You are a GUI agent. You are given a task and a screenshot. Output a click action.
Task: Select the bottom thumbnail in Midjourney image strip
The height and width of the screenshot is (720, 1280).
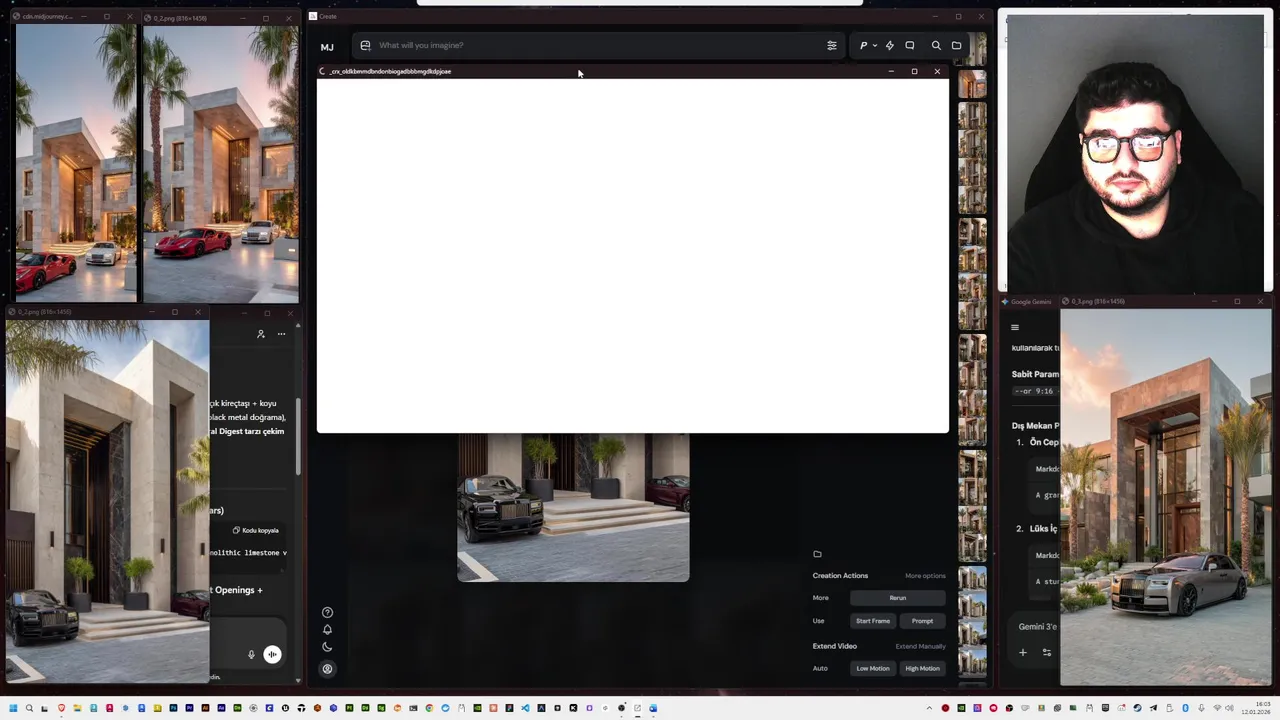point(972,663)
